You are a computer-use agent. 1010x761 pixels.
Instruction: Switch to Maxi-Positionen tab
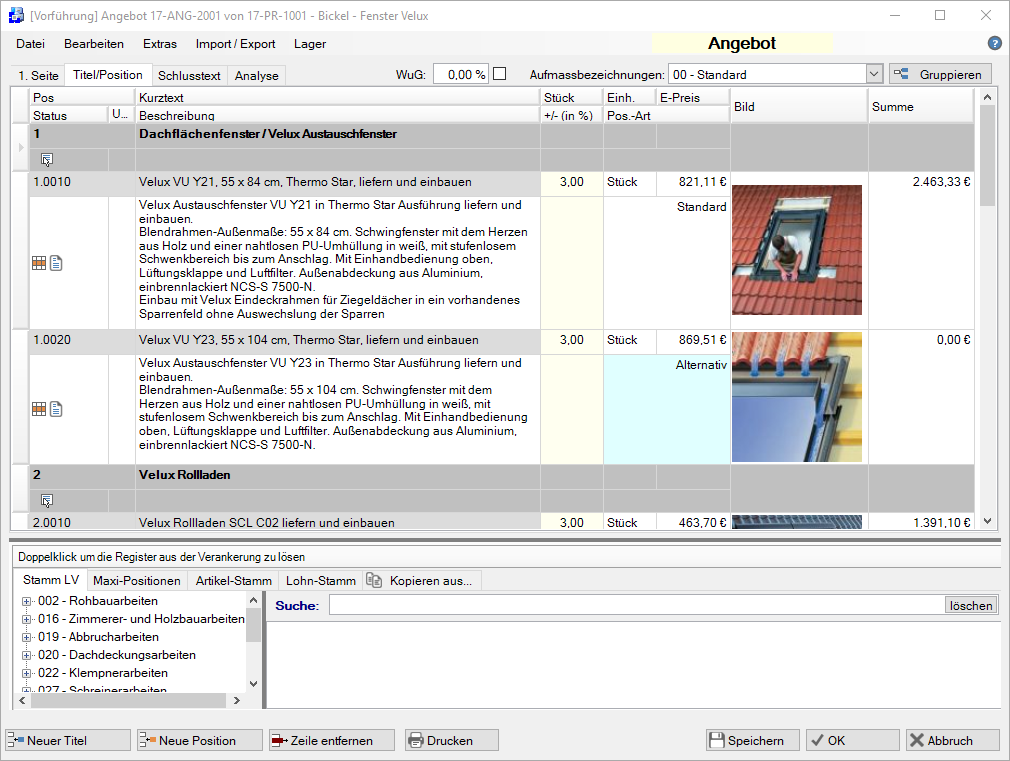(137, 581)
